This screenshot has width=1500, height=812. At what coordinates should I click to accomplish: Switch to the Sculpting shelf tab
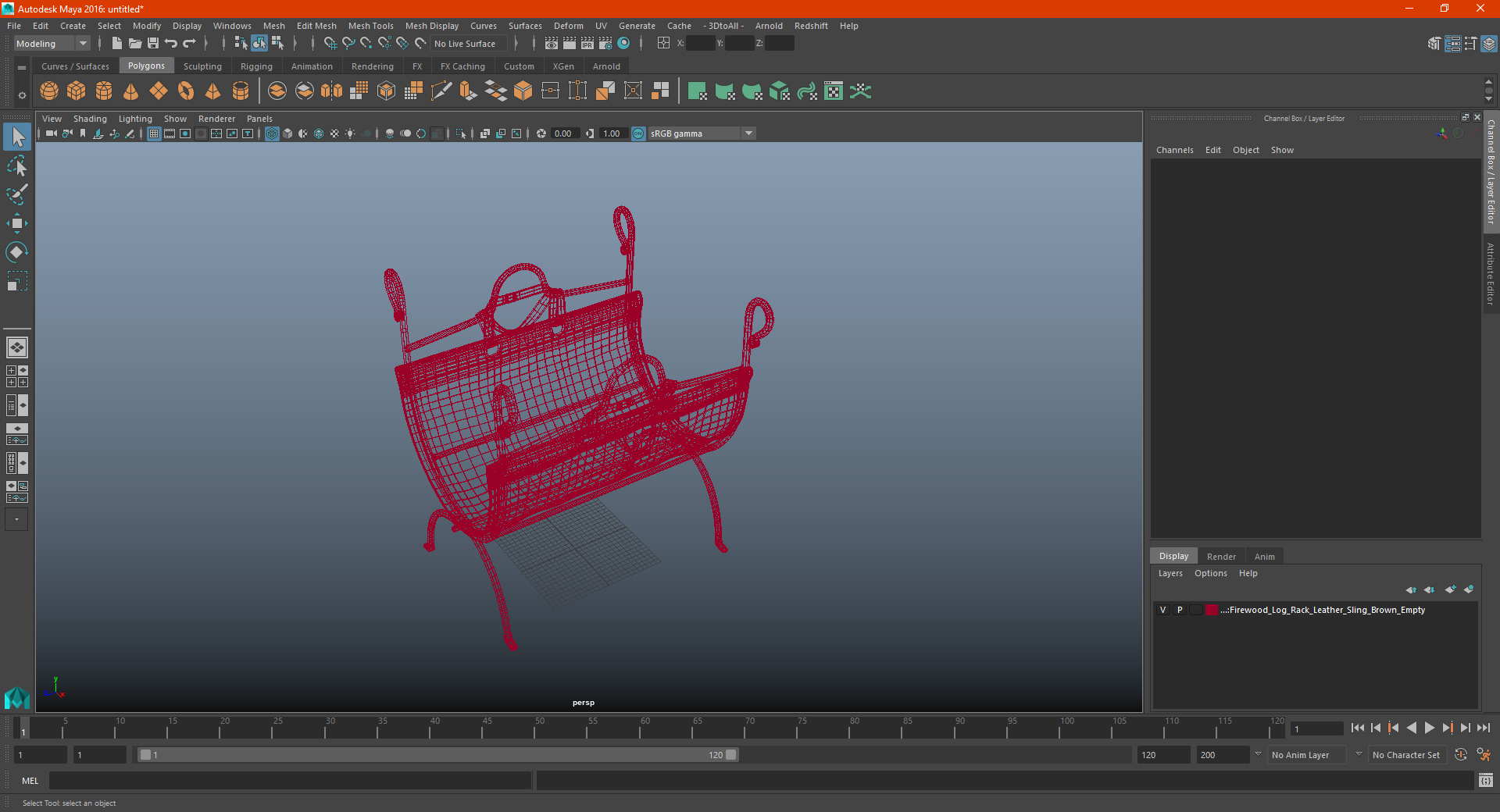(x=202, y=66)
